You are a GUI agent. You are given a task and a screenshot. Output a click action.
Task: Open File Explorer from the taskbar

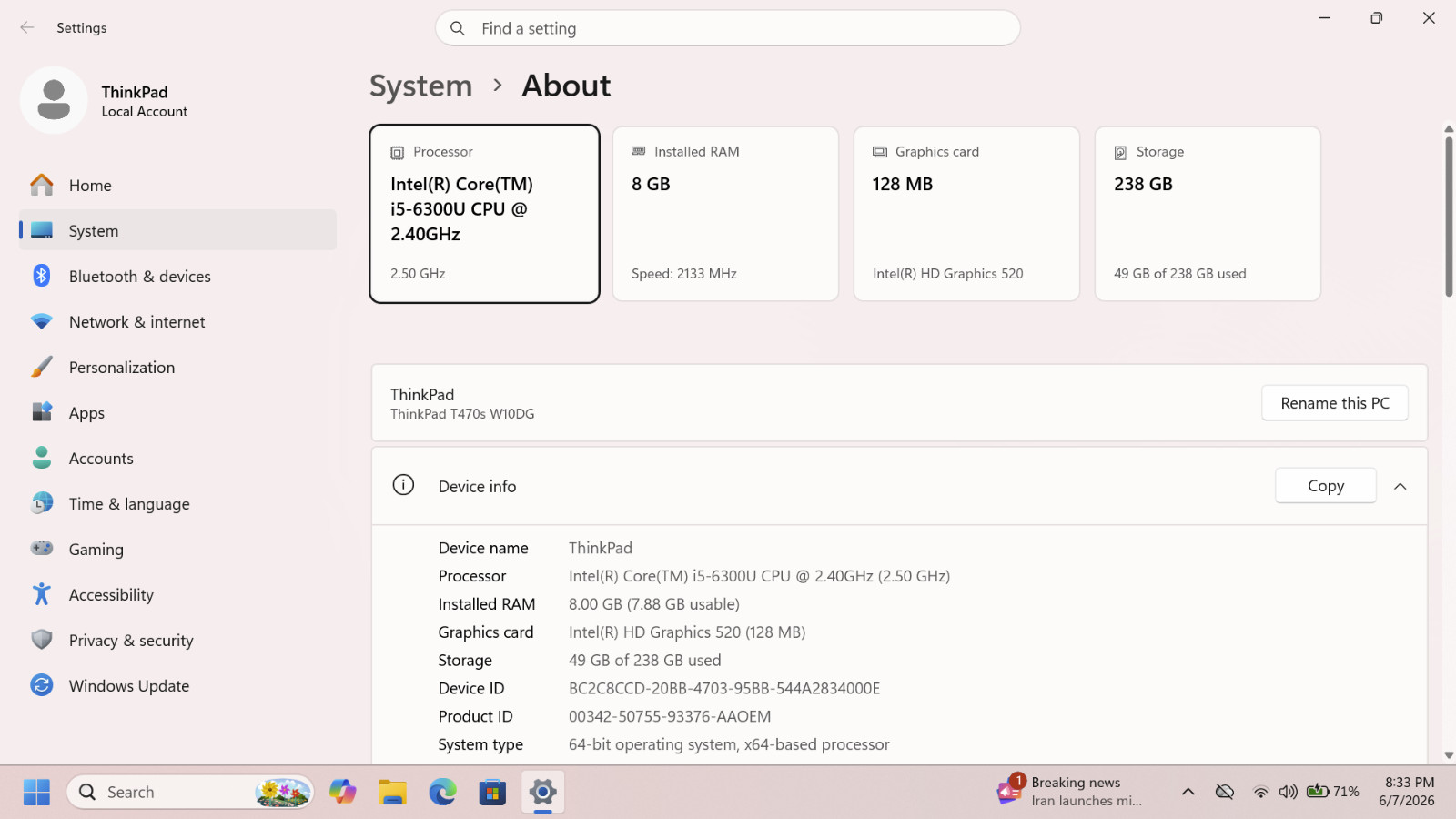[x=393, y=792]
